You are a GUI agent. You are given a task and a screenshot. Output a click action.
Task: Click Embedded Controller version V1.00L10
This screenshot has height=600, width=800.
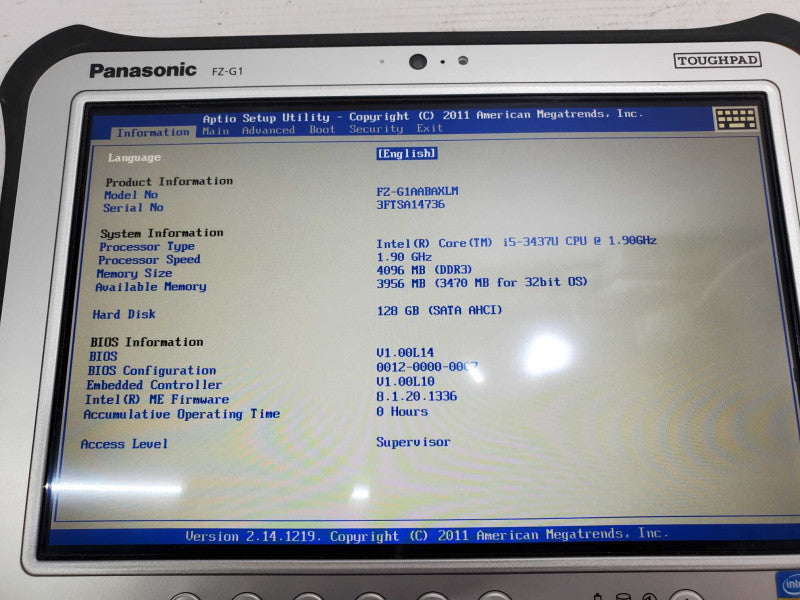[x=405, y=381]
